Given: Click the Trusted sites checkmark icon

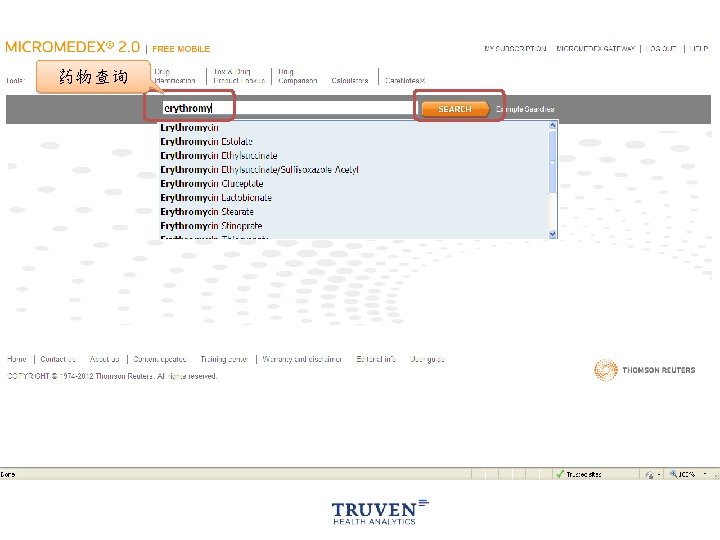Looking at the screenshot, I should click(x=559, y=474).
